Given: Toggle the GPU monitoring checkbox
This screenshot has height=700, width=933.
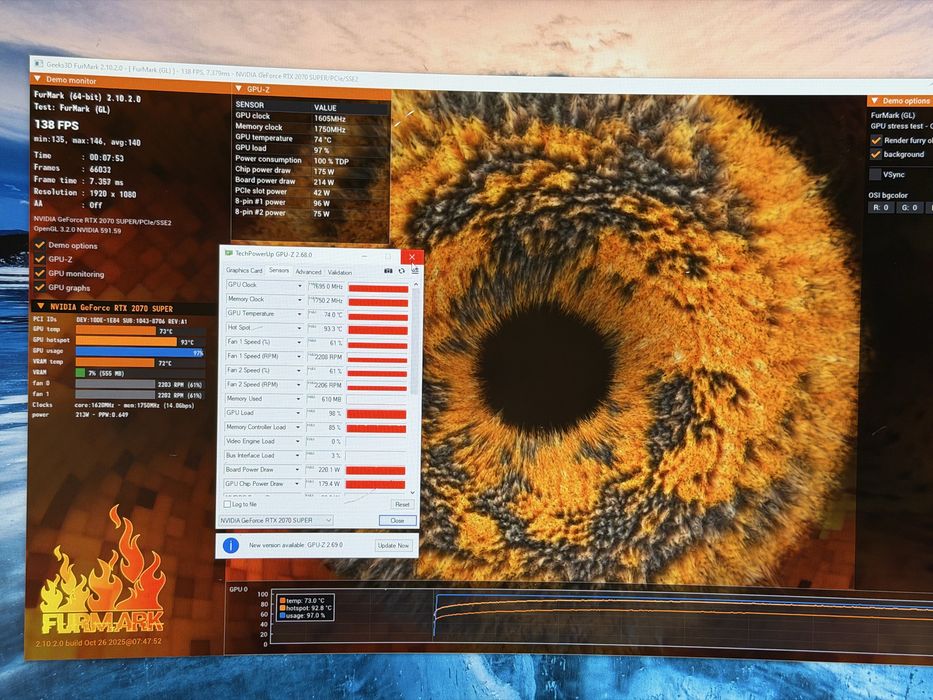Looking at the screenshot, I should pyautogui.click(x=40, y=273).
